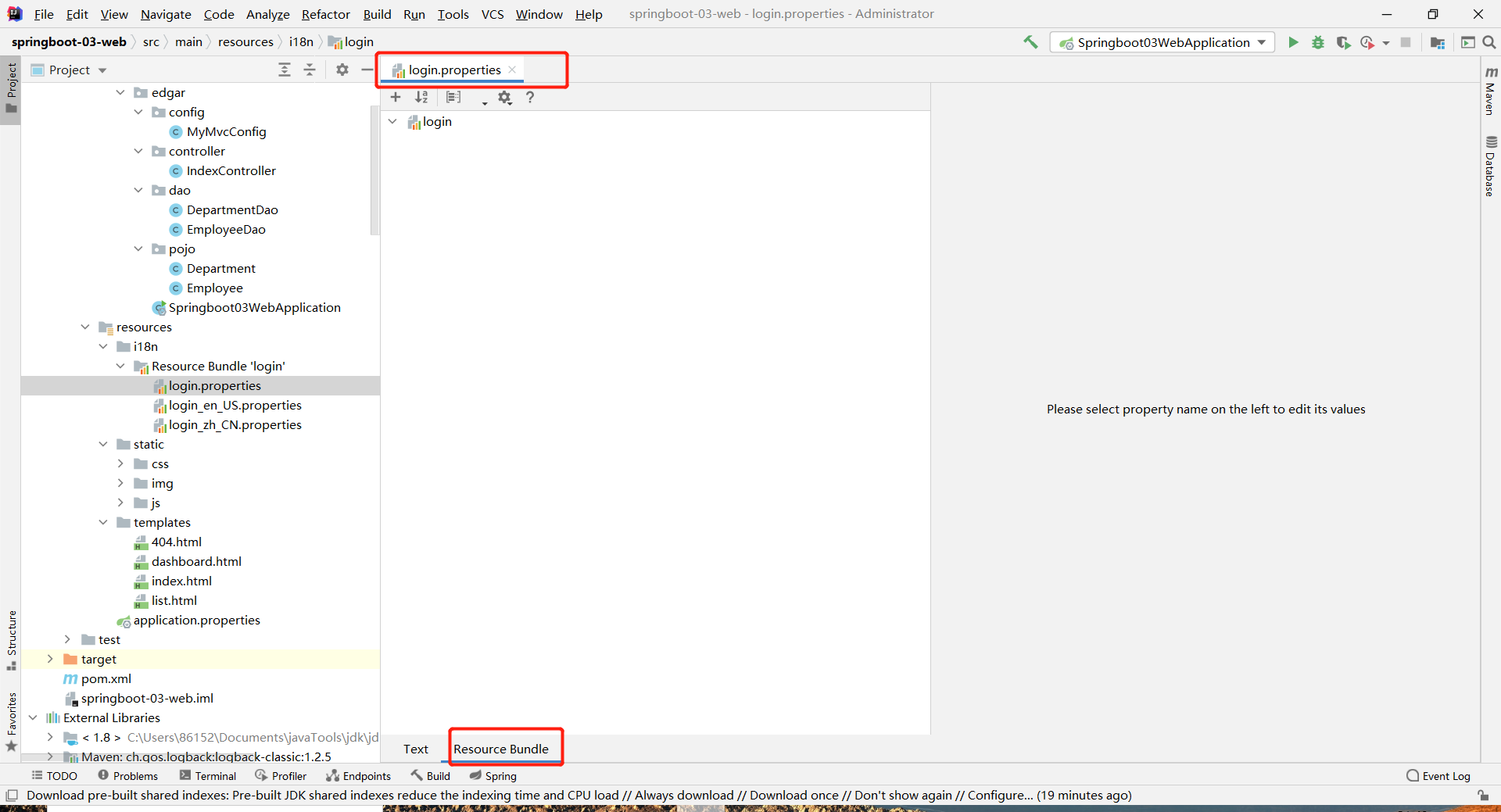Add new property with plus icon
1501x812 pixels.
pyautogui.click(x=396, y=98)
